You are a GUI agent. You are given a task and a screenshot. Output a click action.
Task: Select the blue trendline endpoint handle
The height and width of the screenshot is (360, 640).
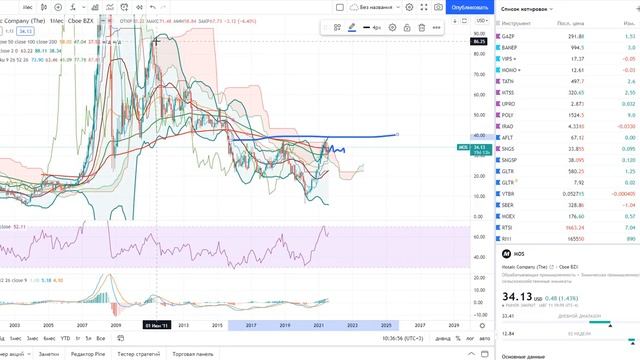[x=397, y=134]
